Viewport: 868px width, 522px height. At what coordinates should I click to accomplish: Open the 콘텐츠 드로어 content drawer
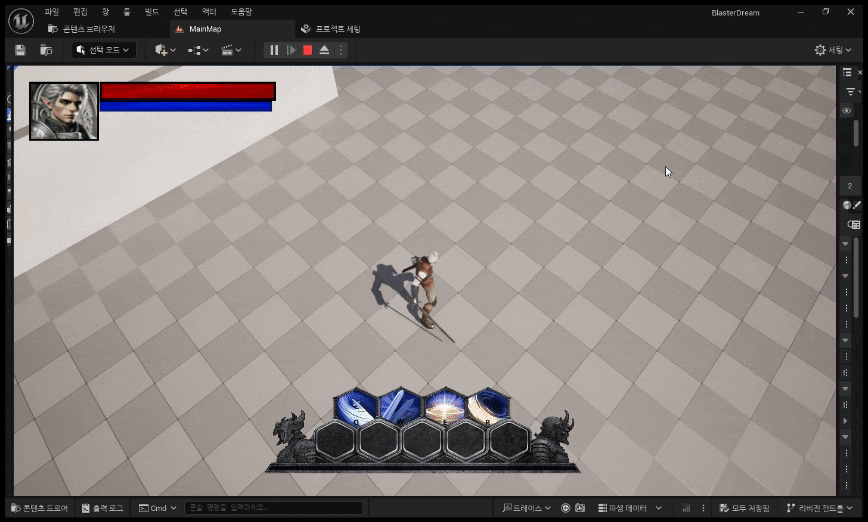(40, 508)
